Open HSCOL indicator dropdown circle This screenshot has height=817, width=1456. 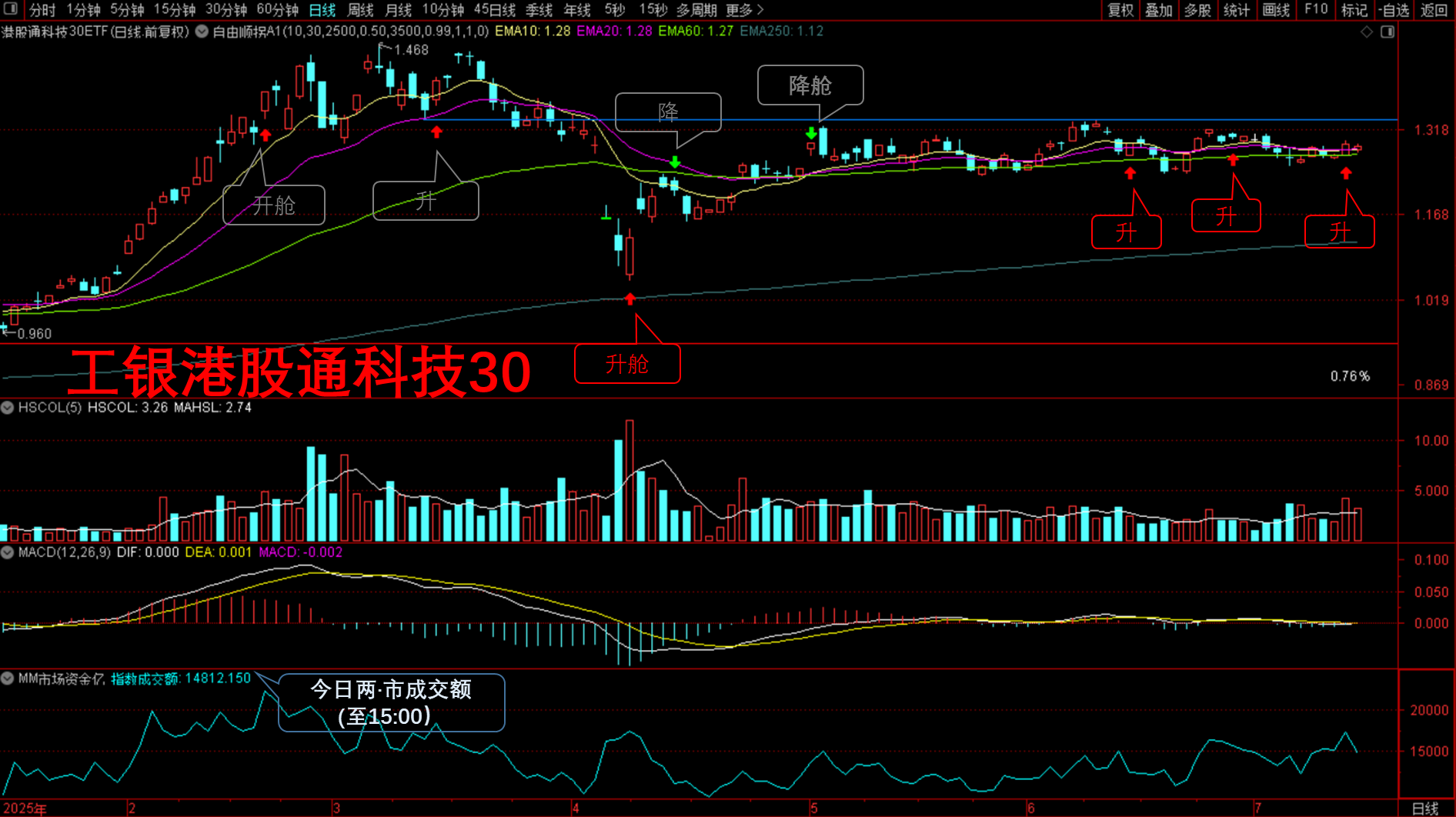coord(8,407)
